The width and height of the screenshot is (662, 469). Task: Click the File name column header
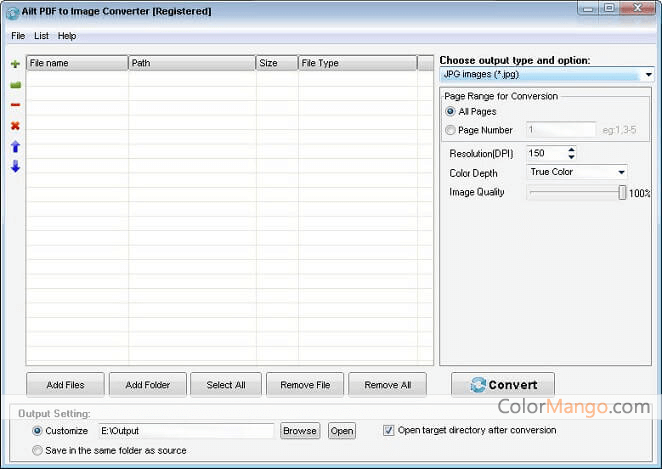pos(77,63)
